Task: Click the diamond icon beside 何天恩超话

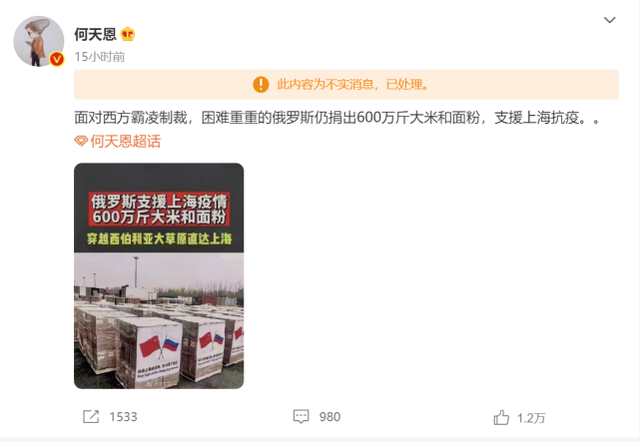Action: 81,142
